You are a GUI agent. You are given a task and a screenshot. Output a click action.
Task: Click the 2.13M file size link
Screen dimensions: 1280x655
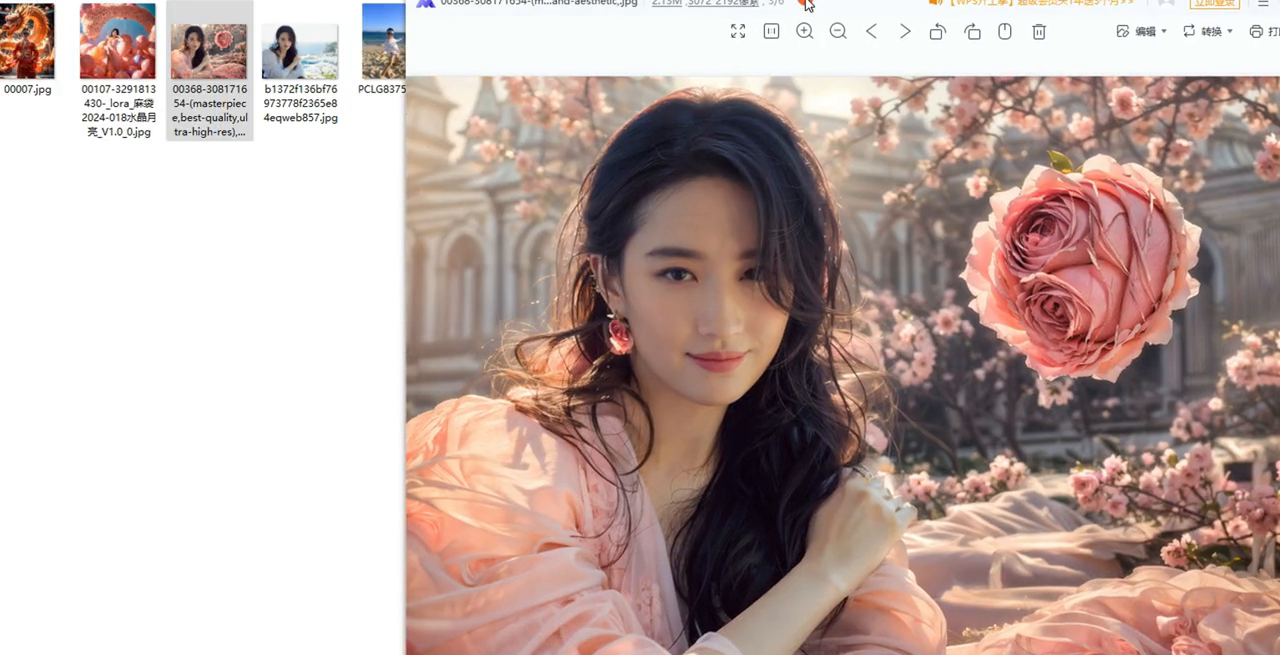[665, 3]
